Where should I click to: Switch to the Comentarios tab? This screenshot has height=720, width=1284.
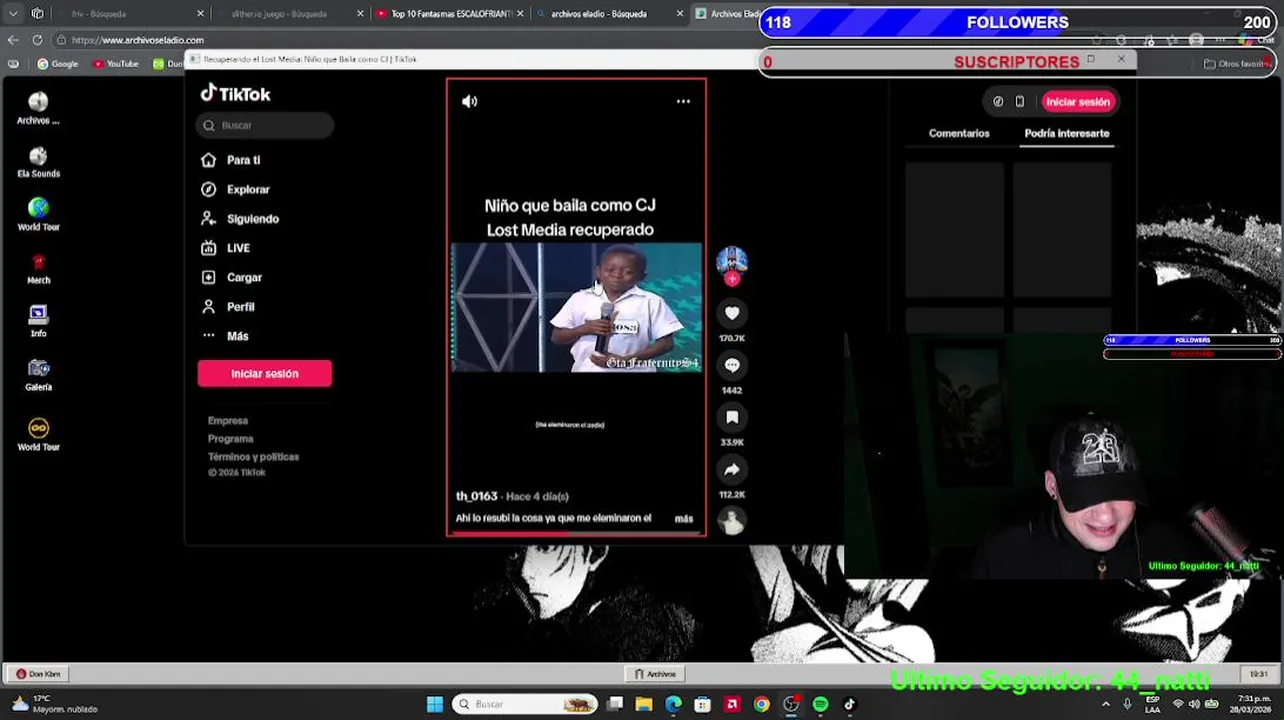[x=959, y=133]
